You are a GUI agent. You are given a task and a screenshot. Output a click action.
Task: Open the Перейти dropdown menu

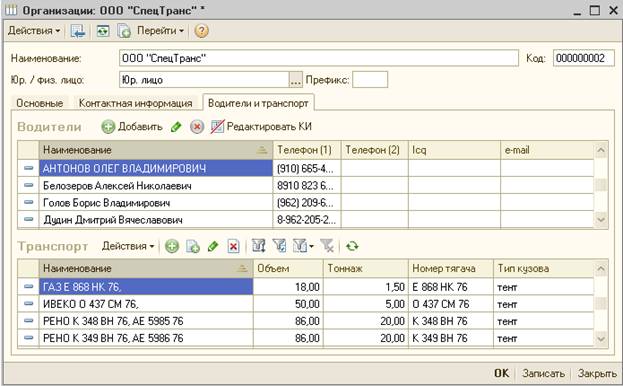[160, 31]
